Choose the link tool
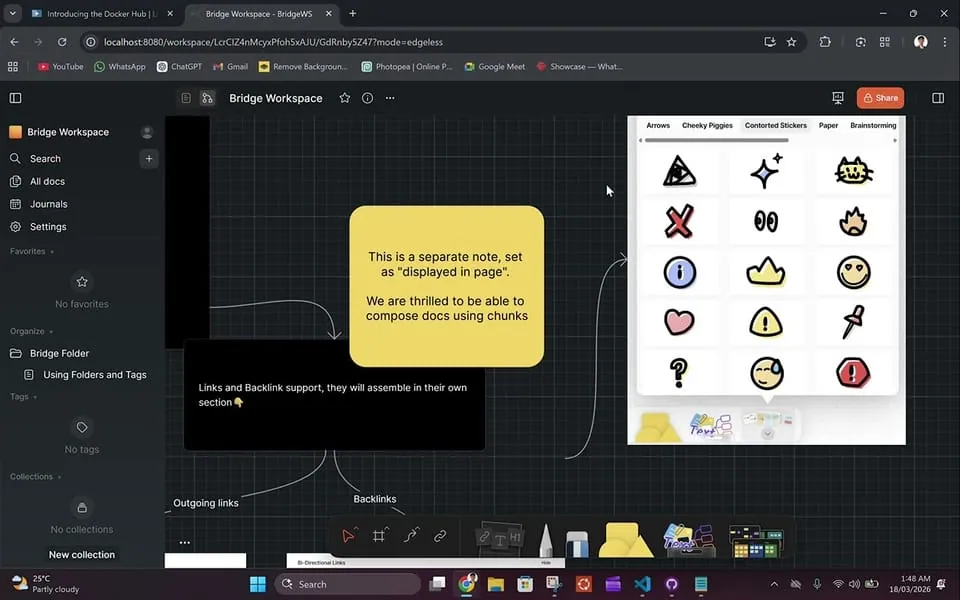 click(x=440, y=536)
